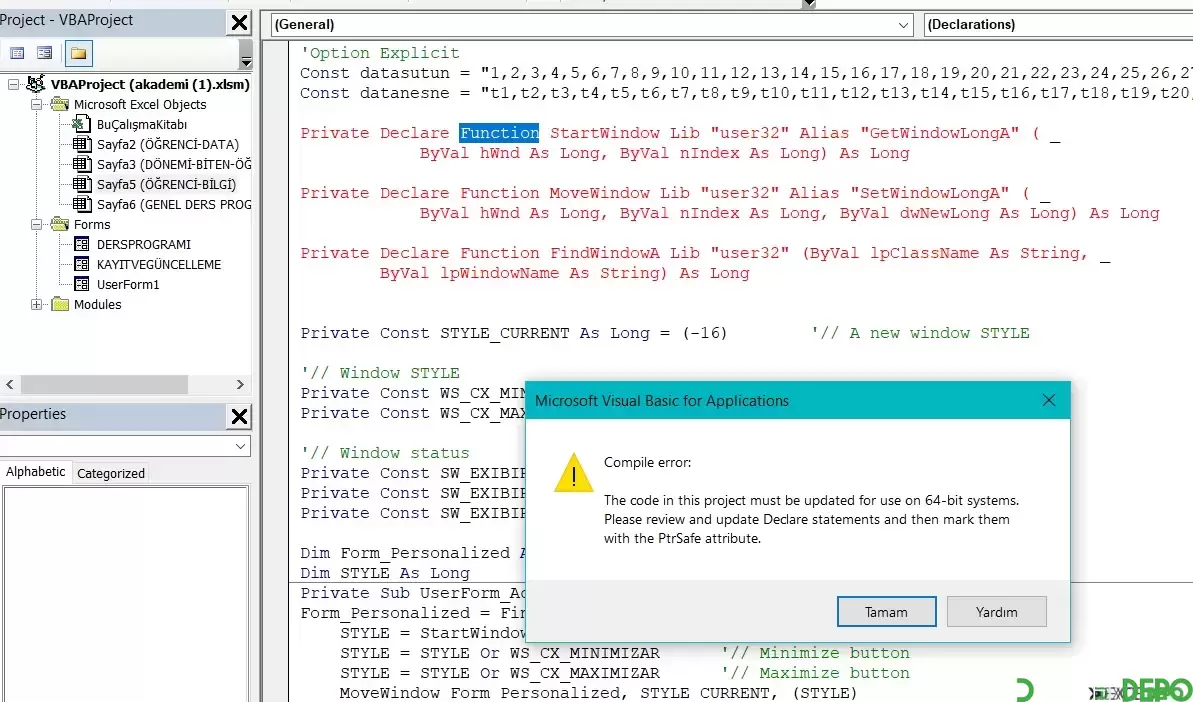
Task: Click the '// Window STYLE comment
Action: coord(380,373)
